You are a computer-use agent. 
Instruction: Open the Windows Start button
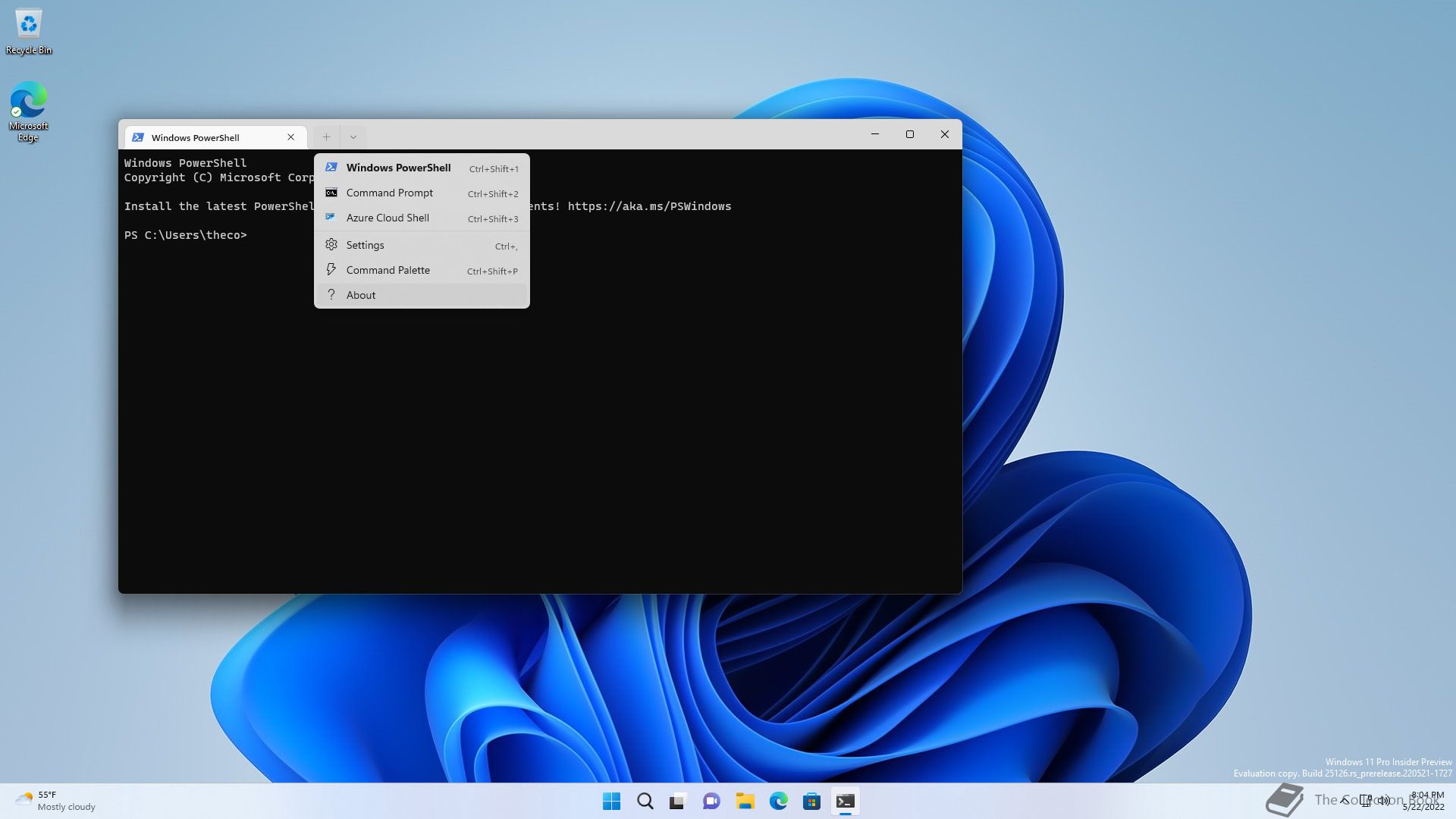coord(611,802)
